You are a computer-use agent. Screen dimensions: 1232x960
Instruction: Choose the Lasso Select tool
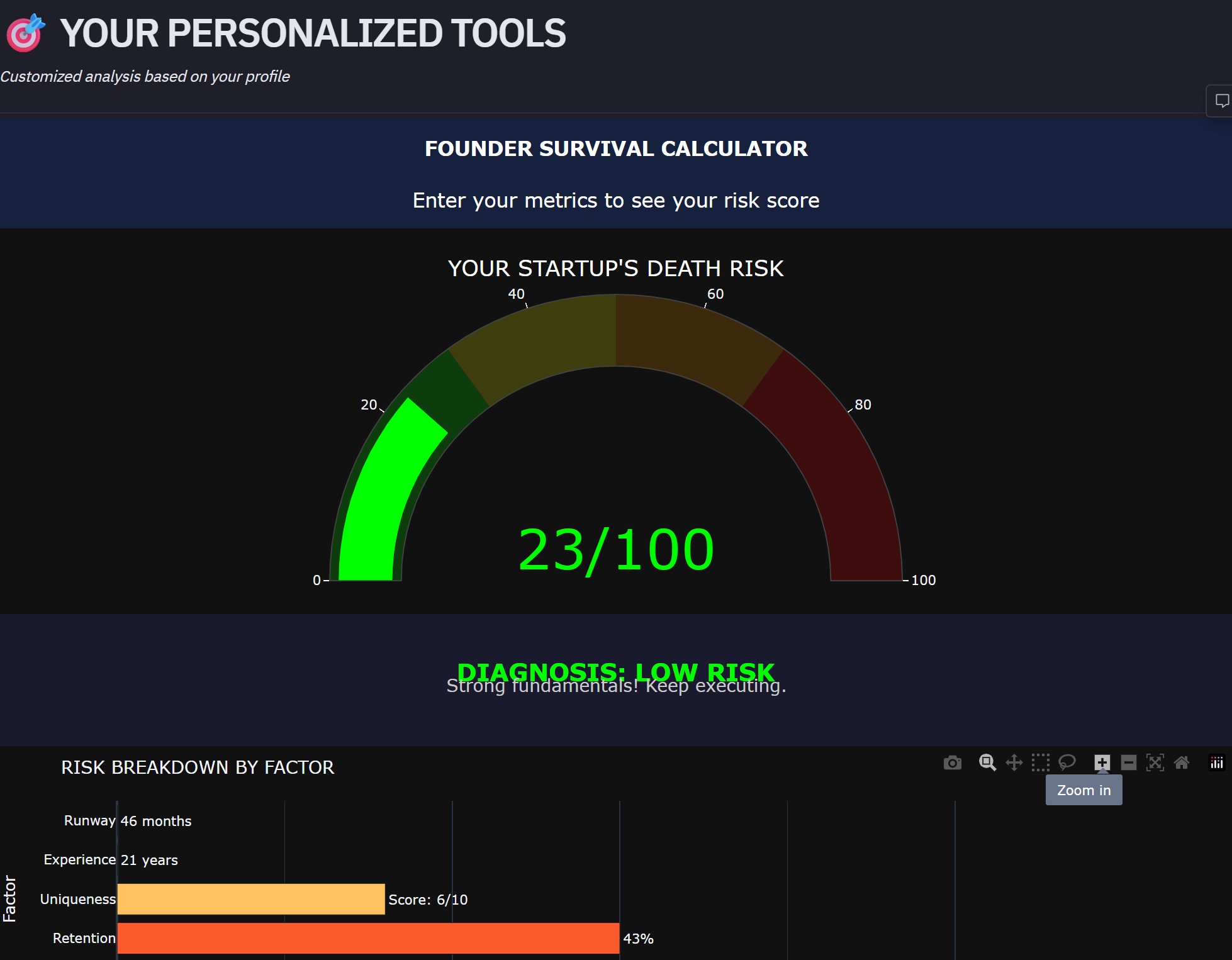pos(1067,763)
